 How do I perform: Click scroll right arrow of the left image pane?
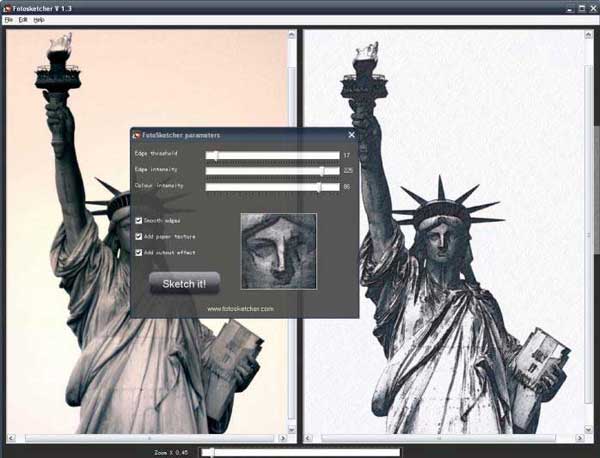[x=283, y=438]
